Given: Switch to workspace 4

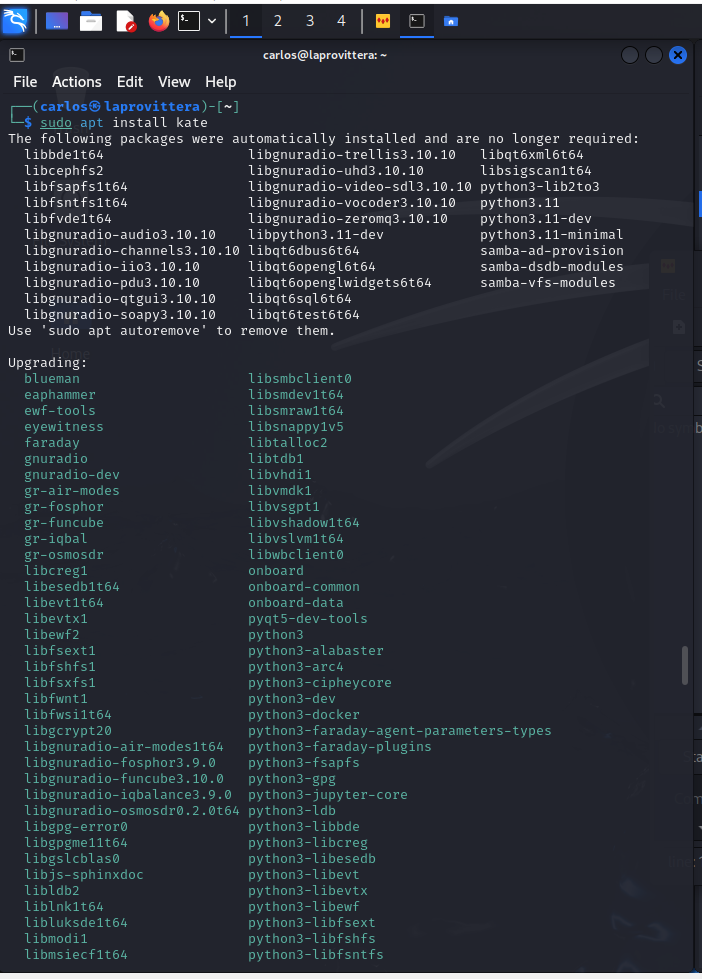Looking at the screenshot, I should click(x=341, y=21).
